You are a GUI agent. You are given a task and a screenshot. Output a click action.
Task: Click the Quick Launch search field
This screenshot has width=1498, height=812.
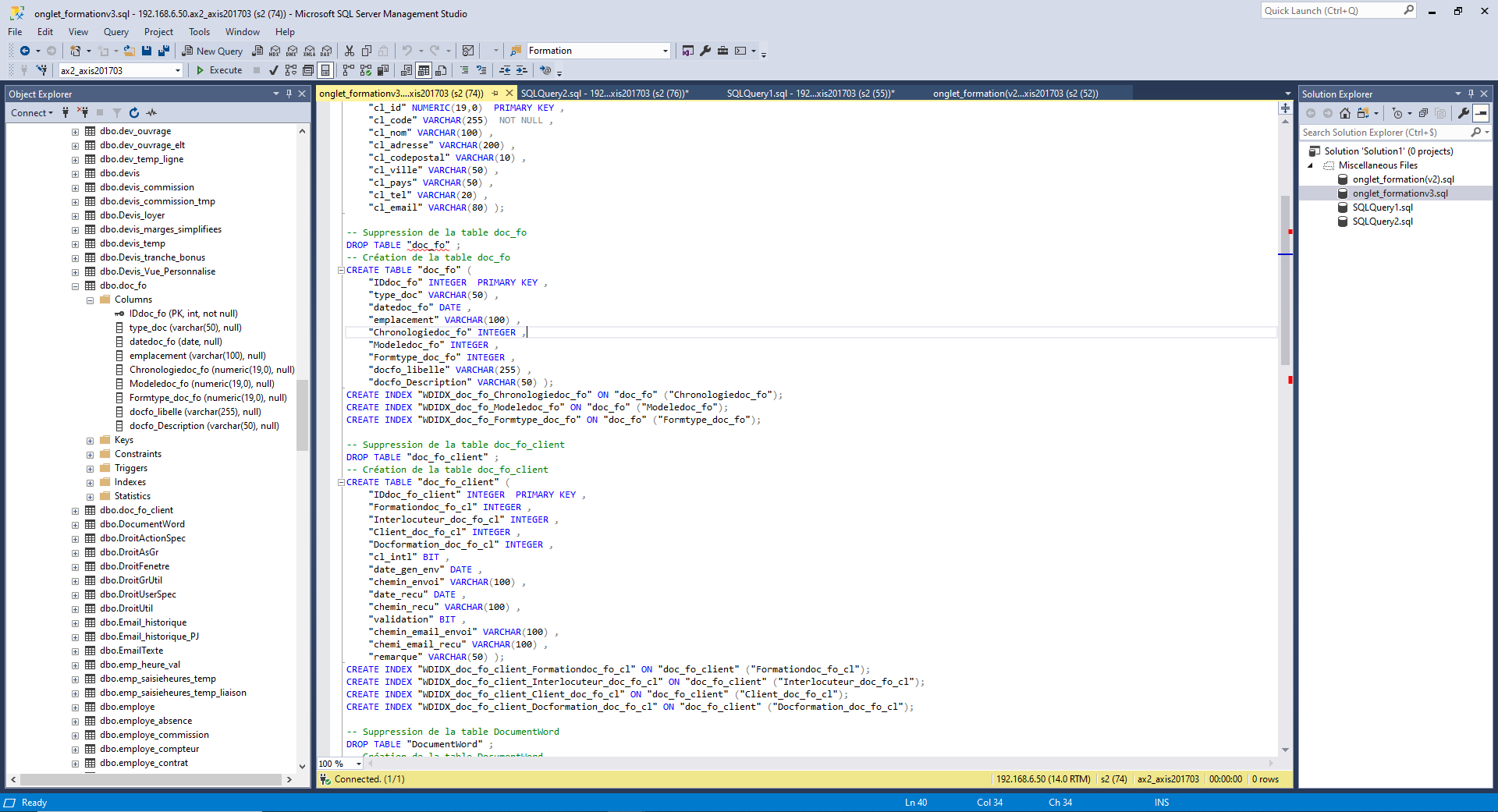(1337, 11)
